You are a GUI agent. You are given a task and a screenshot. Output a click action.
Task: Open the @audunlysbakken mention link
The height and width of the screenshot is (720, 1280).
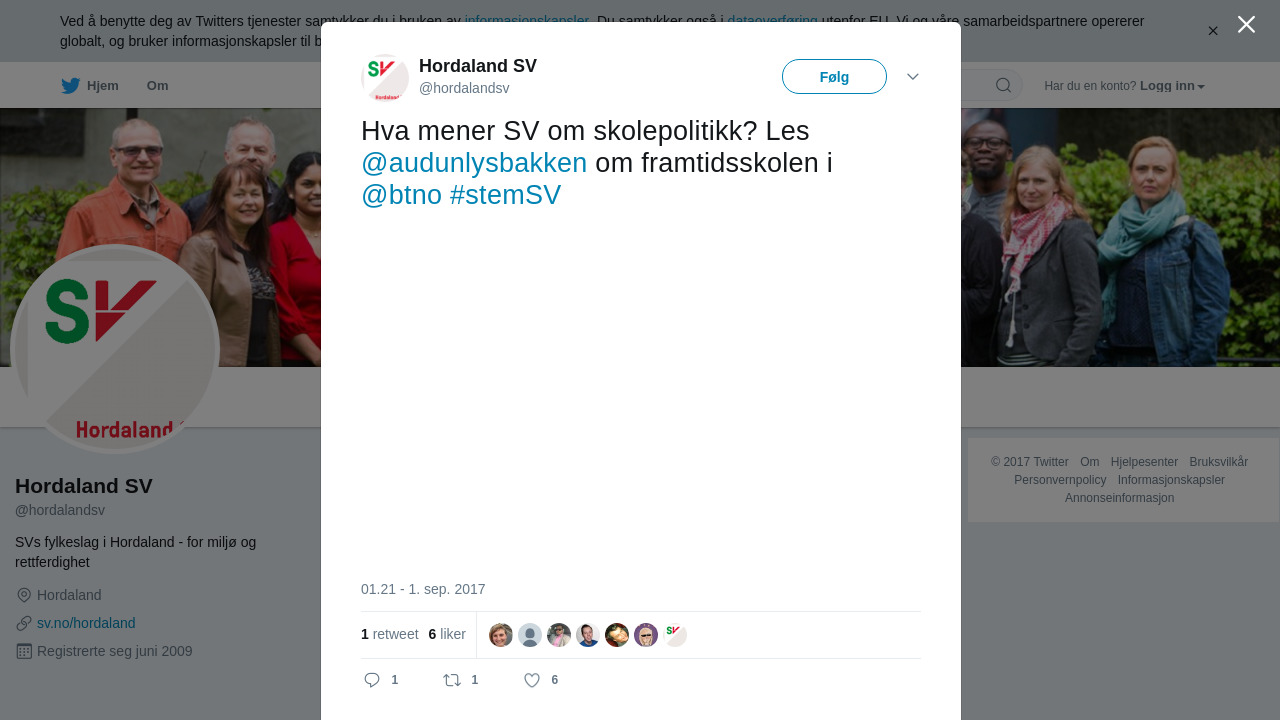click(x=474, y=163)
